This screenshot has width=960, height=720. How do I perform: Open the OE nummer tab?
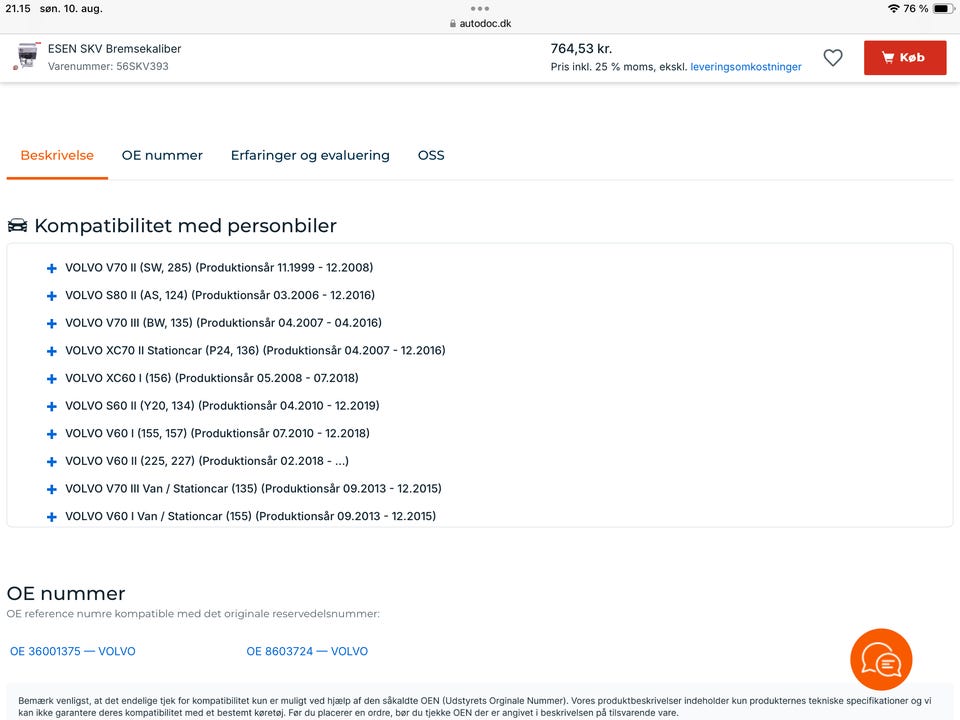point(162,156)
